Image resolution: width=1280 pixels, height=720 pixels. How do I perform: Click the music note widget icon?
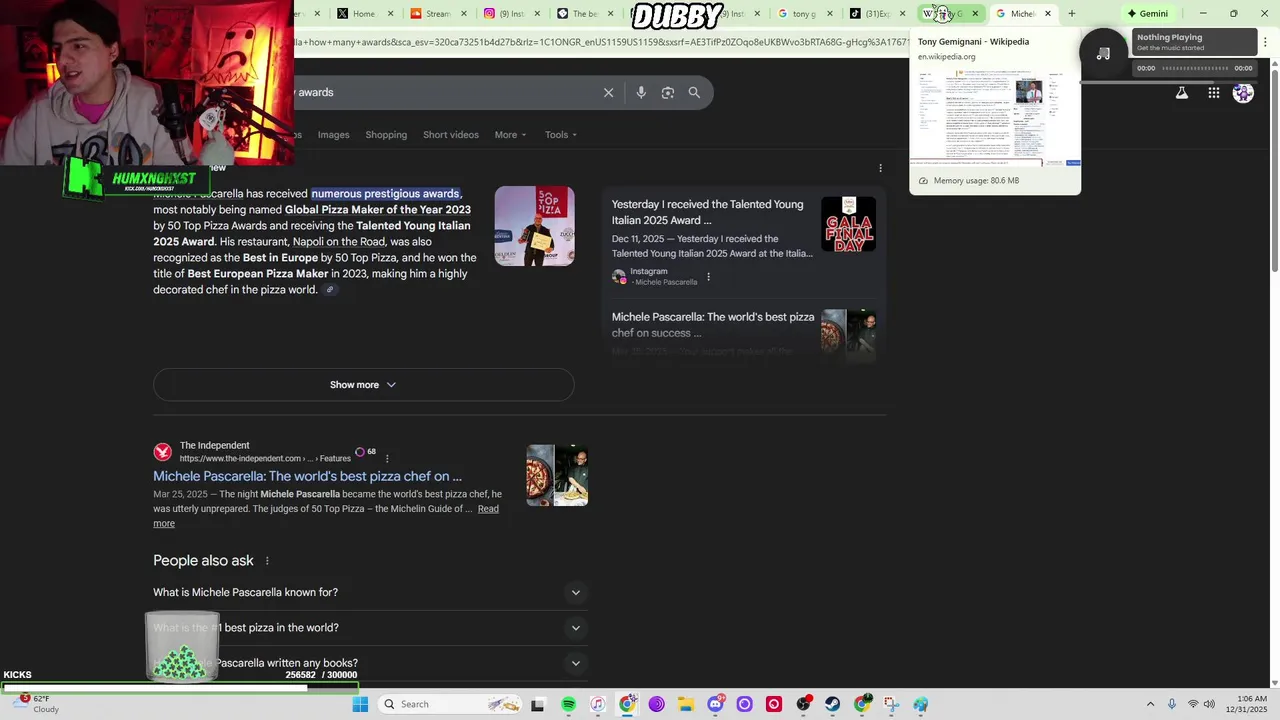coord(1103,54)
